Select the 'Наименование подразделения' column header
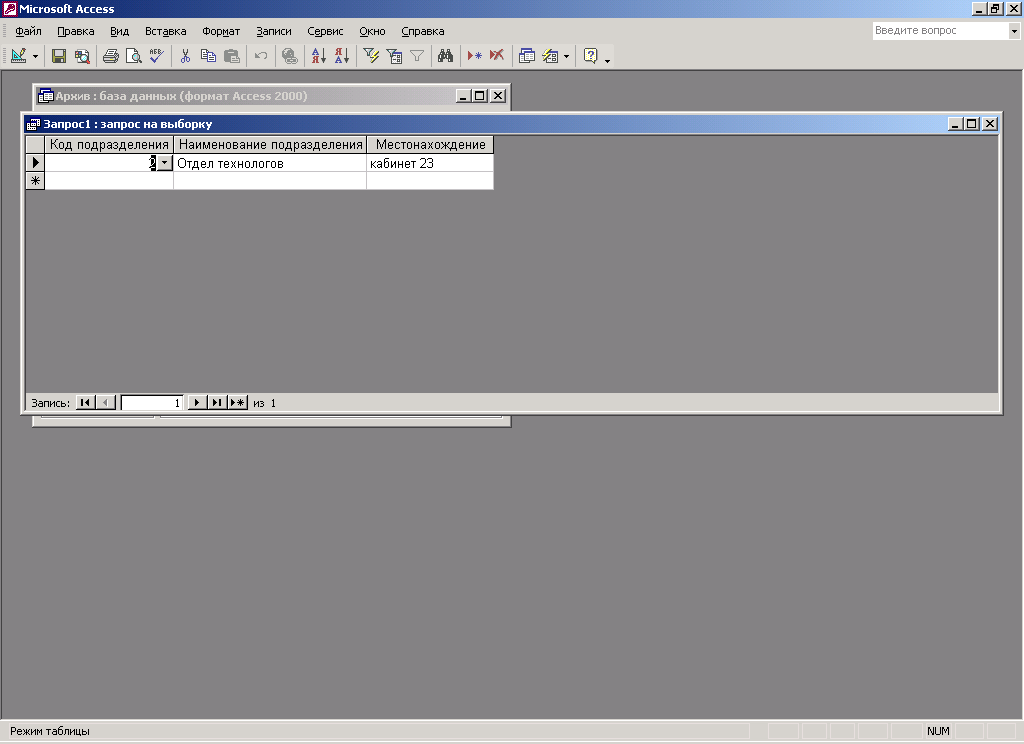Viewport: 1024px width, 744px height. (x=270, y=144)
